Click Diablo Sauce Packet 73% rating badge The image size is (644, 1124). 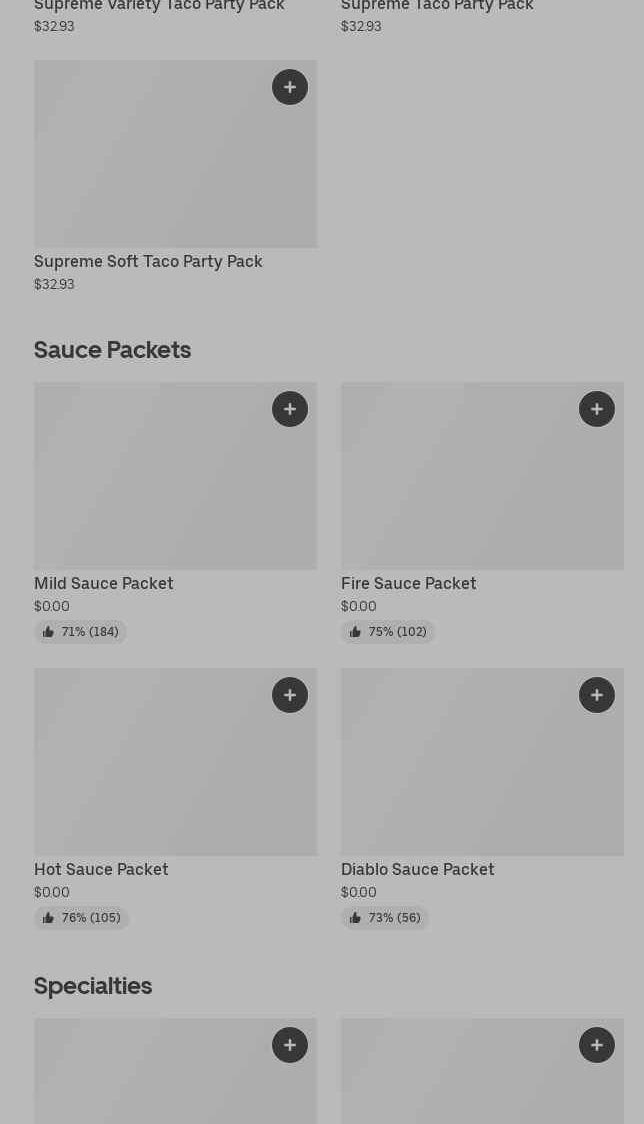385,918
